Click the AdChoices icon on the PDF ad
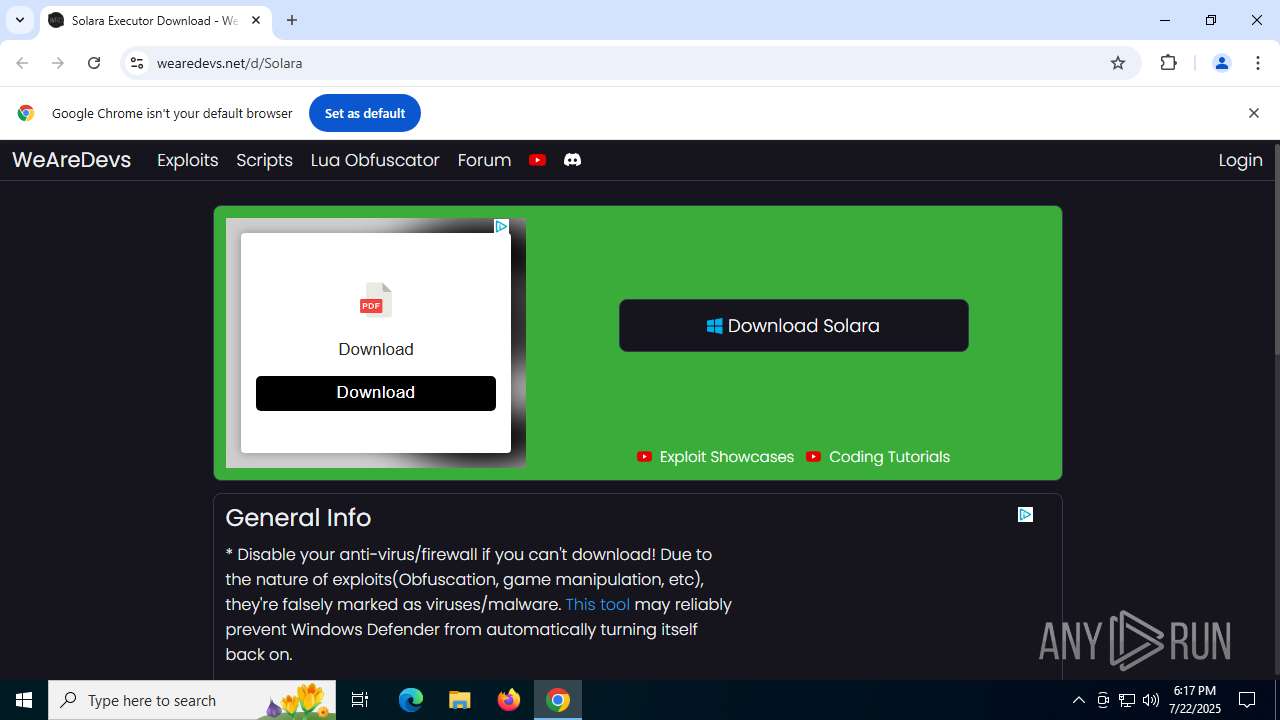The height and width of the screenshot is (720, 1280). 501,226
